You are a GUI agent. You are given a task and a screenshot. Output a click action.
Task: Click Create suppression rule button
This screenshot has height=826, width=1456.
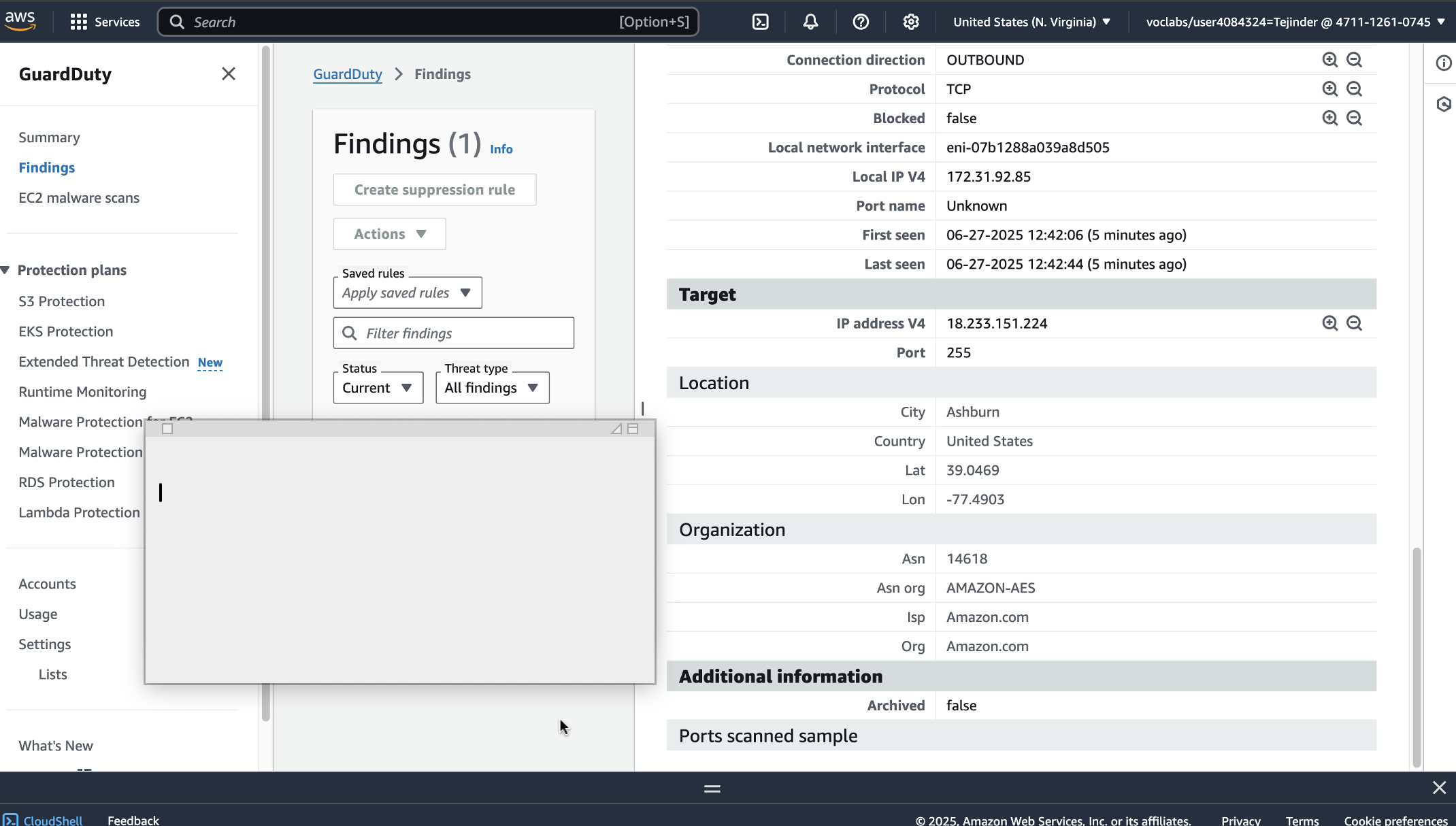(434, 190)
